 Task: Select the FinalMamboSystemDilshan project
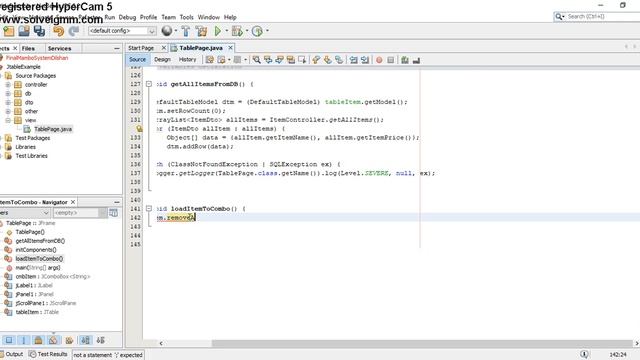[x=37, y=58]
